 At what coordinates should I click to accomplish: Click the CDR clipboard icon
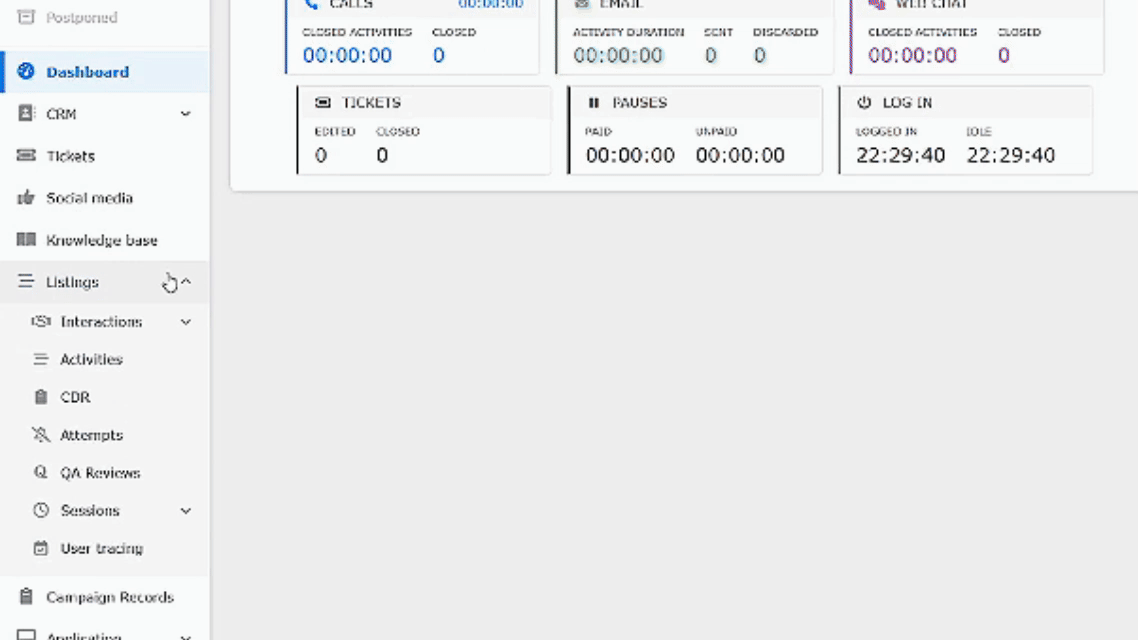(x=41, y=397)
